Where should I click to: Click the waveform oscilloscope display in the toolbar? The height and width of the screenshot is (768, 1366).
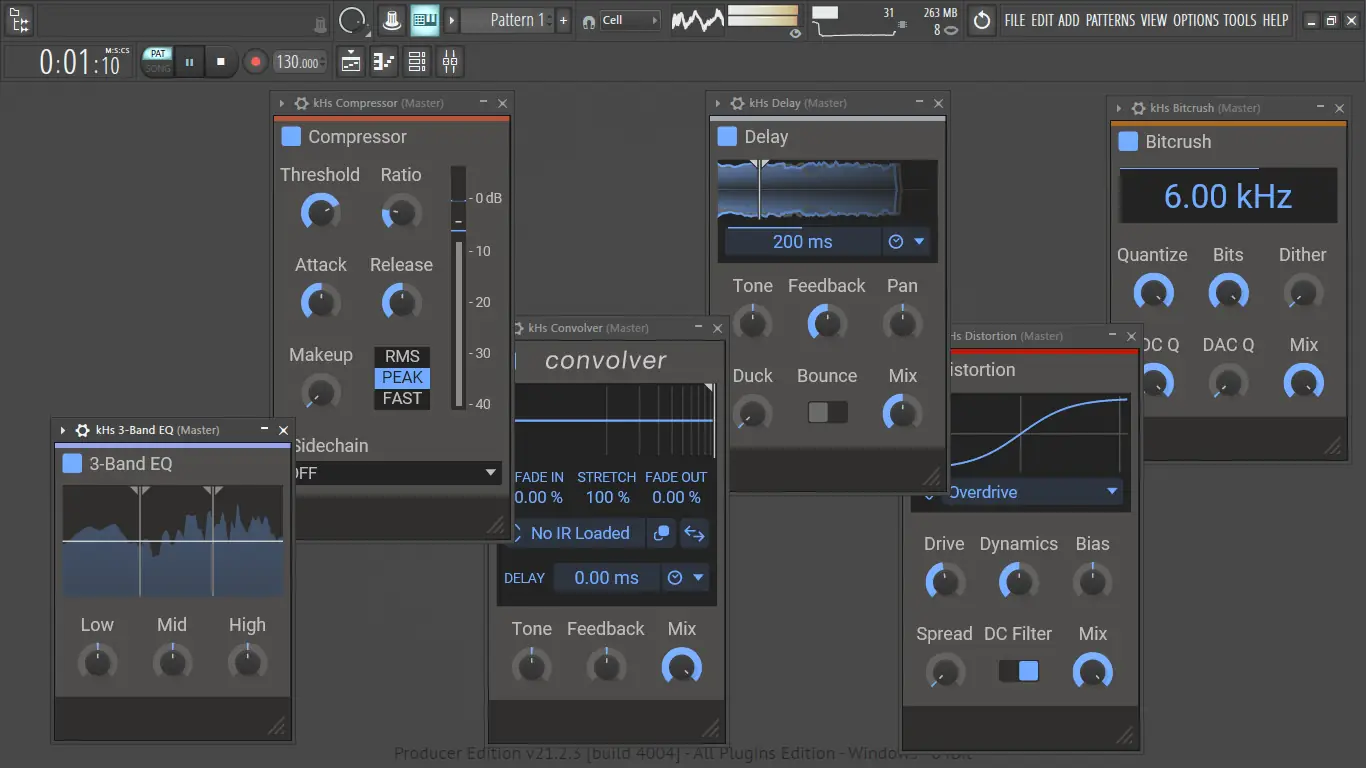coord(697,19)
